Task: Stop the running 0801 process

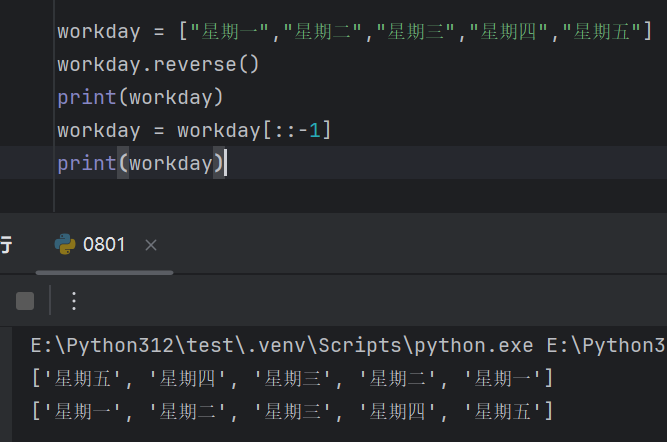Action: tap(25, 301)
